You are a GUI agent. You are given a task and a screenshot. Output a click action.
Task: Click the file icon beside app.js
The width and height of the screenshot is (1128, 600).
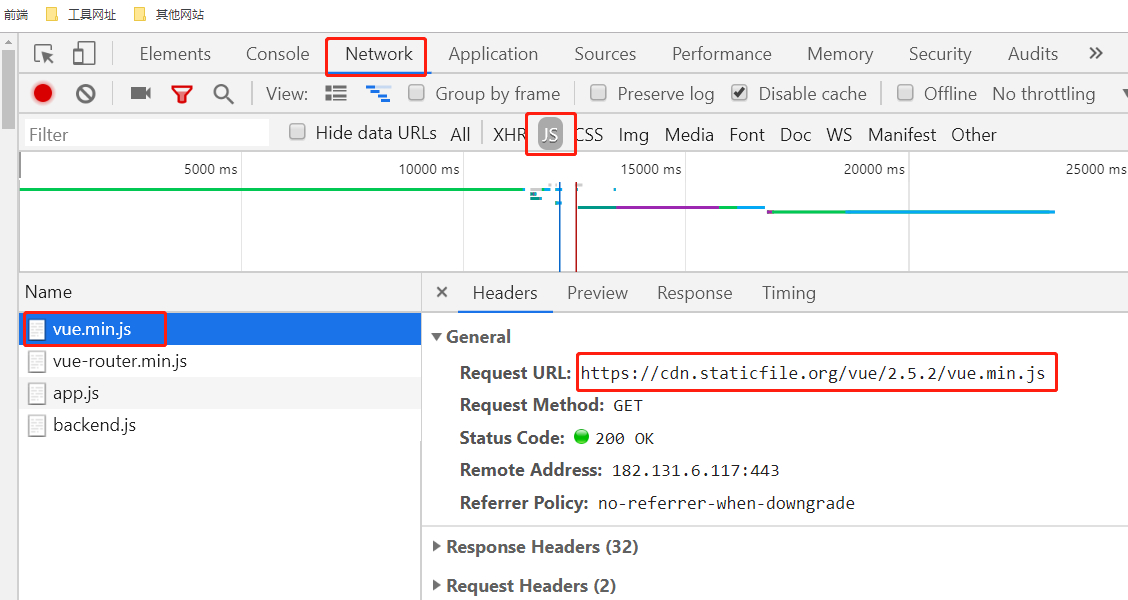click(37, 394)
